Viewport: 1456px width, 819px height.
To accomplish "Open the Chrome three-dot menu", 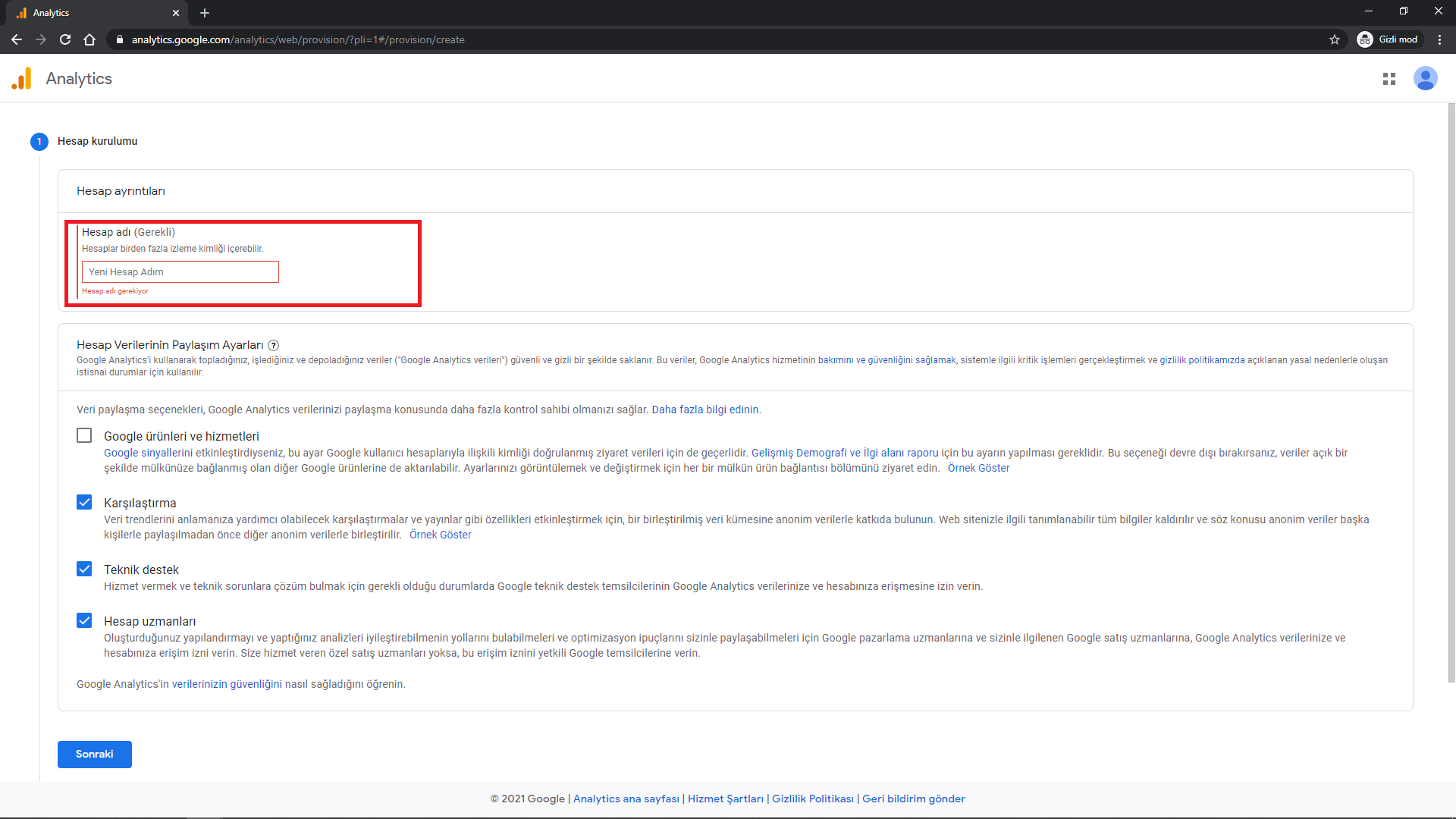I will tap(1439, 39).
